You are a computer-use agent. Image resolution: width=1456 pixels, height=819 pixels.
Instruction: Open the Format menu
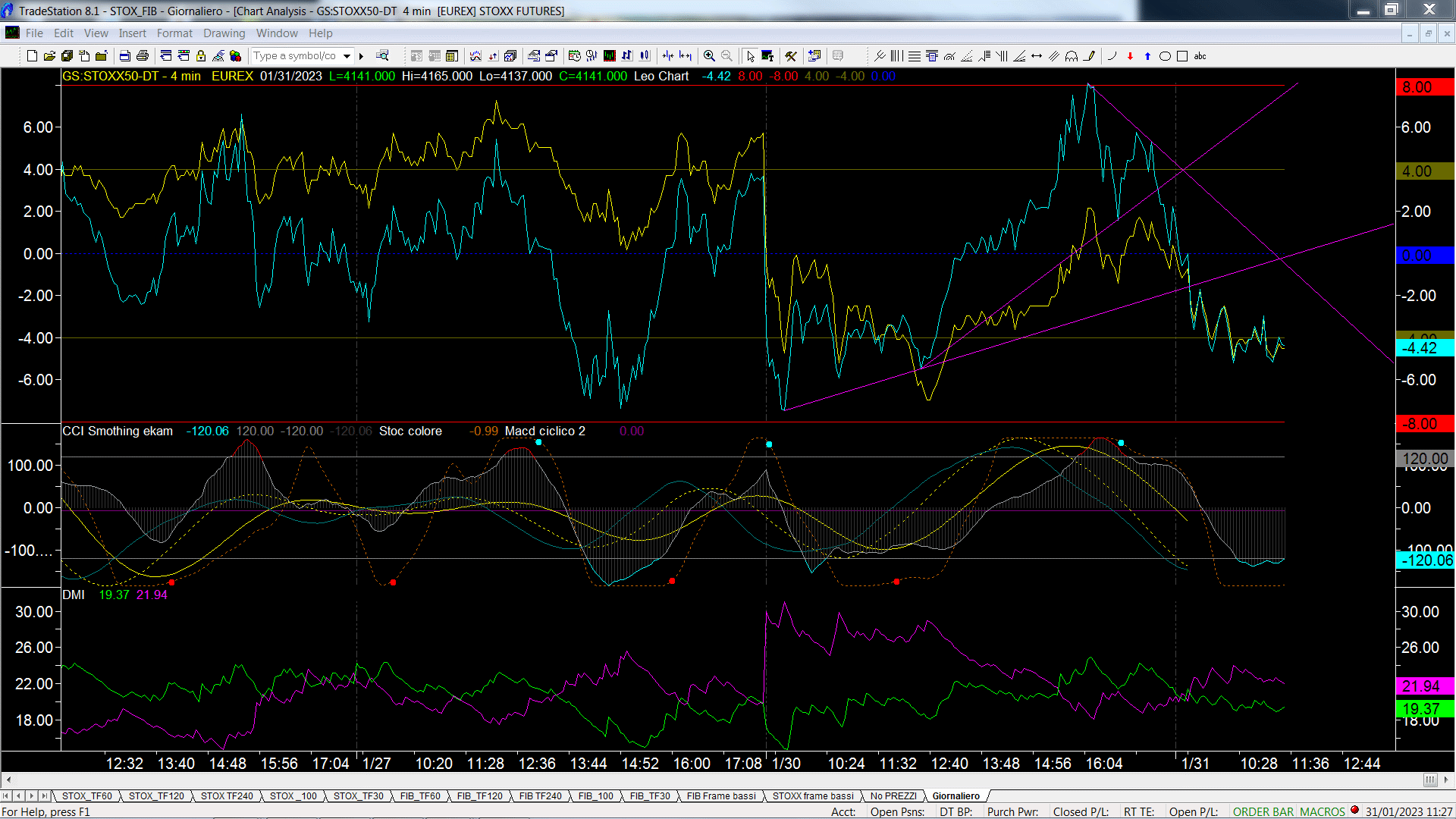click(174, 33)
